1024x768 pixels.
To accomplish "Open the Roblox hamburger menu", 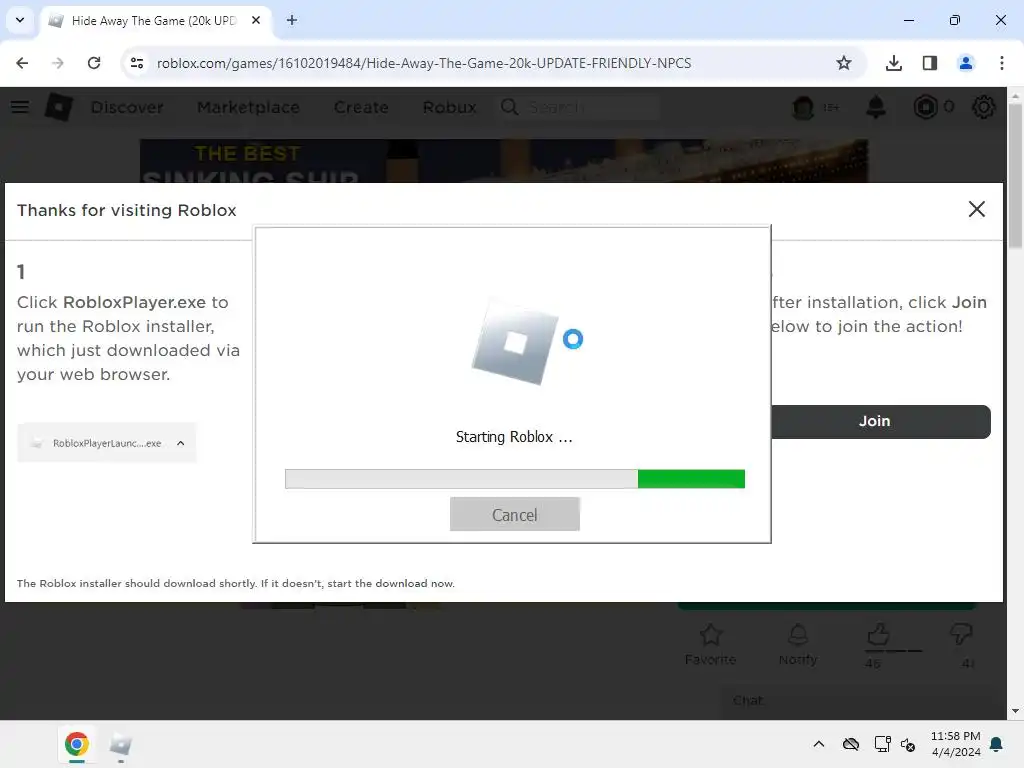I will [x=20, y=106].
